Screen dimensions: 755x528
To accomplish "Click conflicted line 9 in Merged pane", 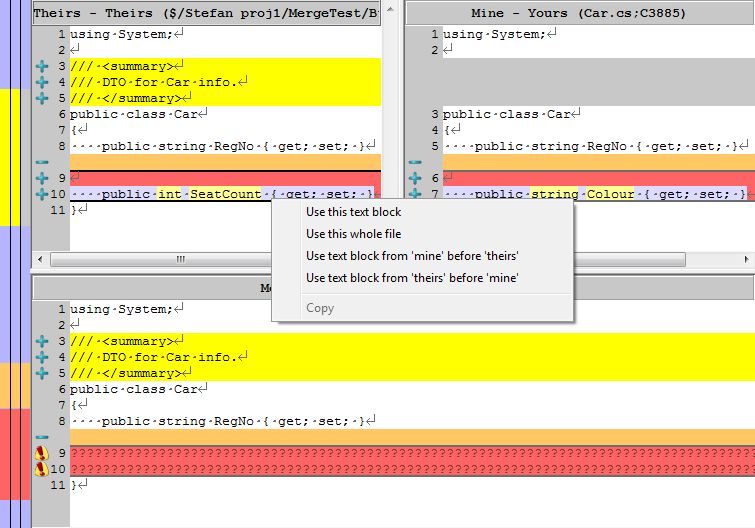I will click(412, 453).
